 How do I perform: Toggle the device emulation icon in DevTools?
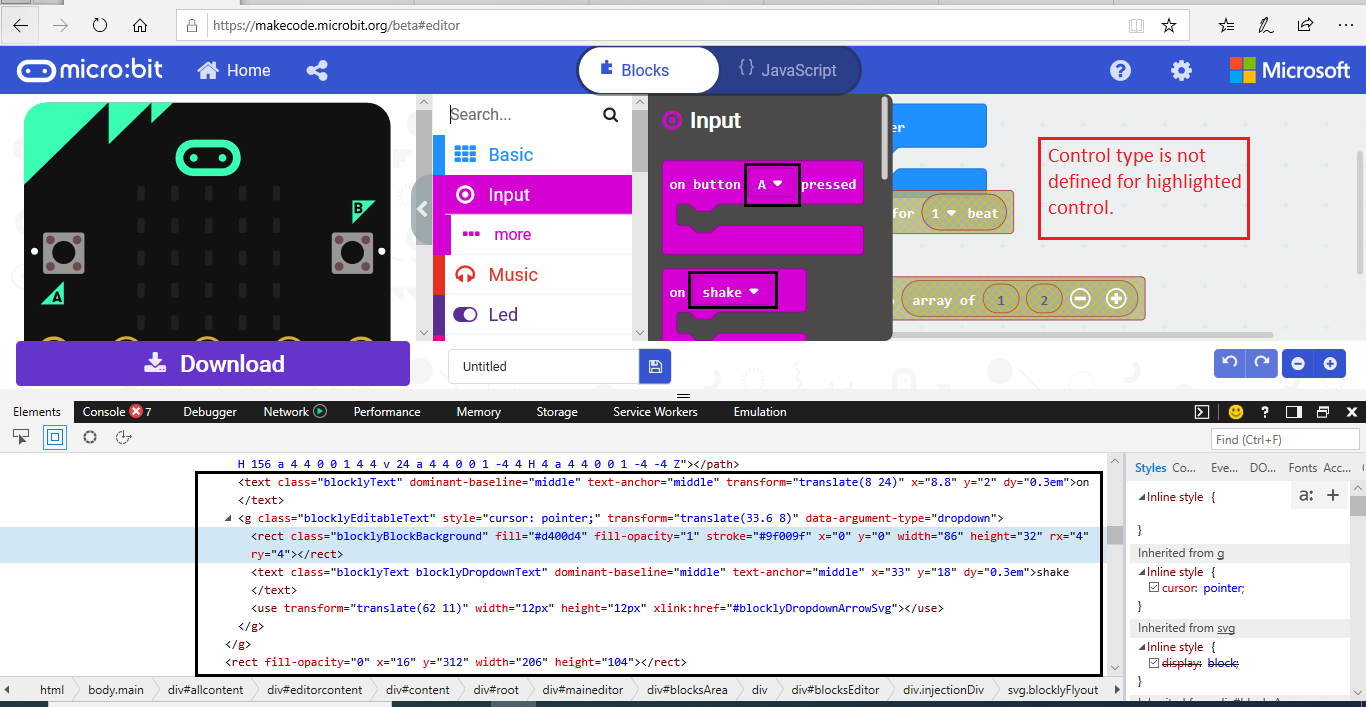54,437
